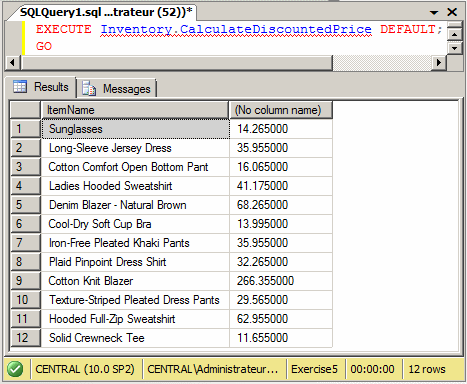This screenshot has height=384, width=467.
Task: Click the CENTRAL\Administrateur login status entry
Action: [213, 369]
